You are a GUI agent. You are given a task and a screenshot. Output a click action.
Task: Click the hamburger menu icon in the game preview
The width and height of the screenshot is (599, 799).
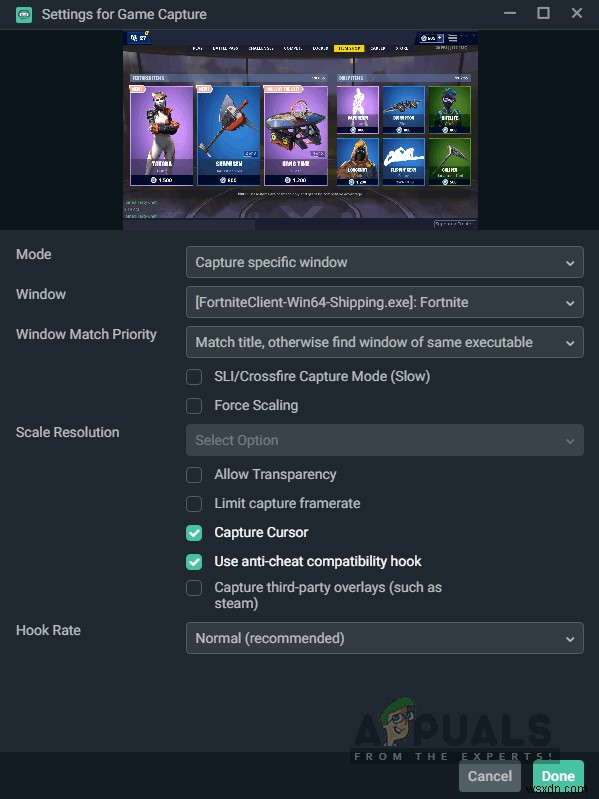(x=452, y=38)
